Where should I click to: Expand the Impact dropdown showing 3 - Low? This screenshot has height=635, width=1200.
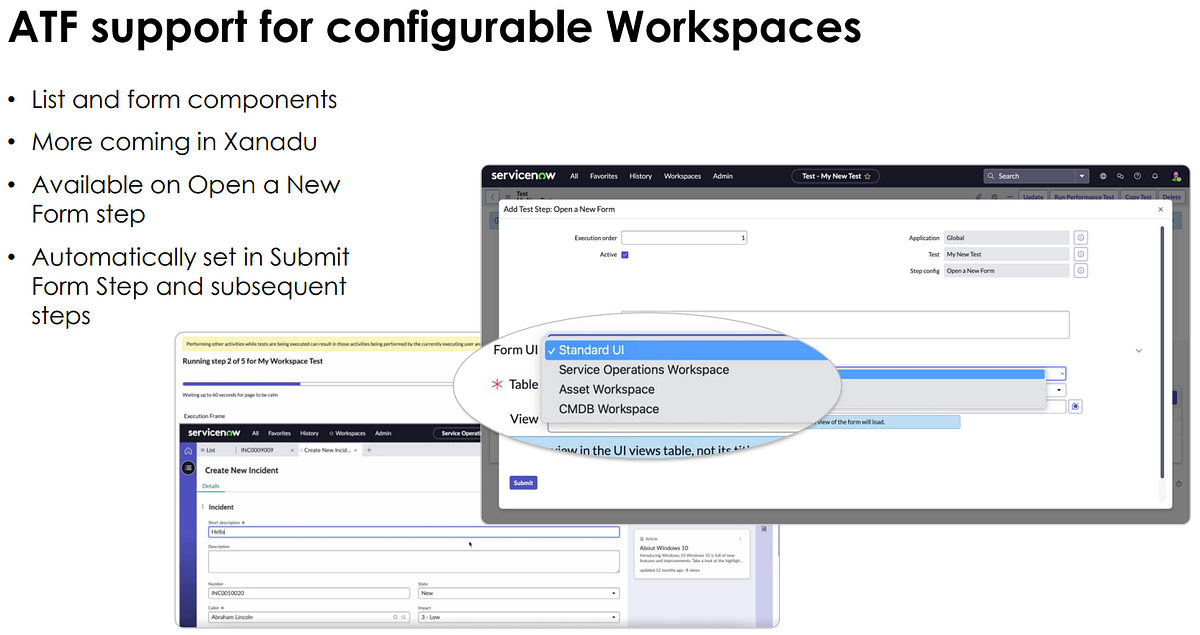coord(614,617)
